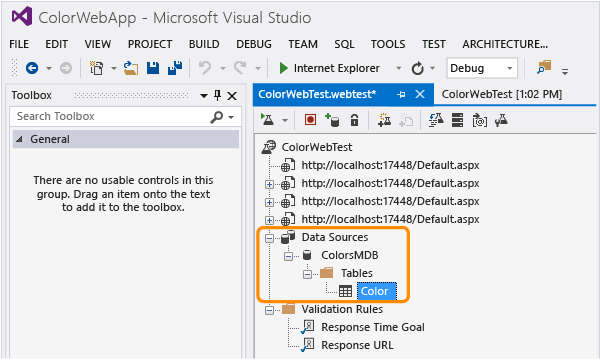Click the Visual Studio logo icon
This screenshot has width=600, height=360.
coord(22,17)
